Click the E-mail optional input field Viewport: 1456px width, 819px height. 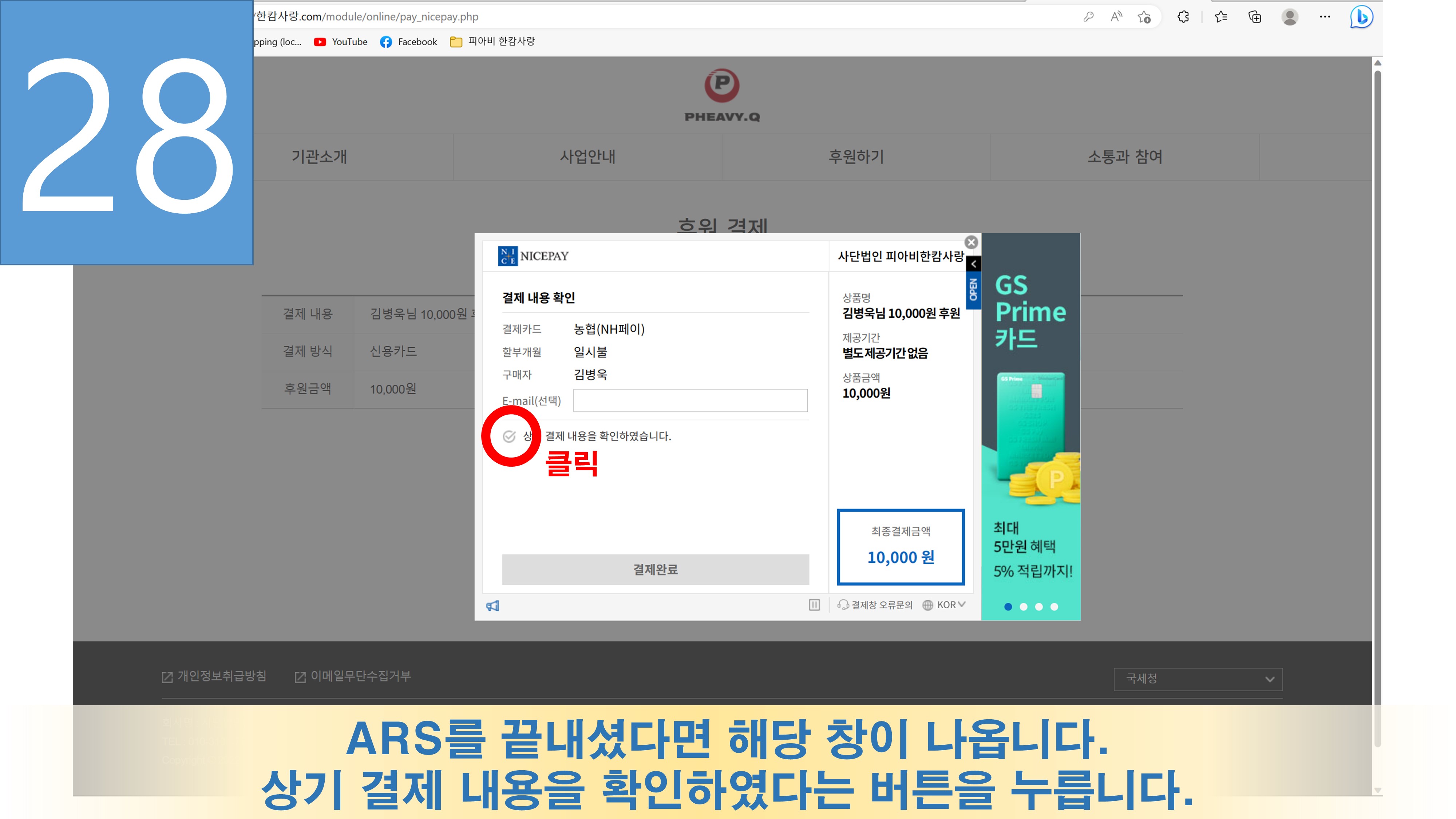pyautogui.click(x=690, y=400)
